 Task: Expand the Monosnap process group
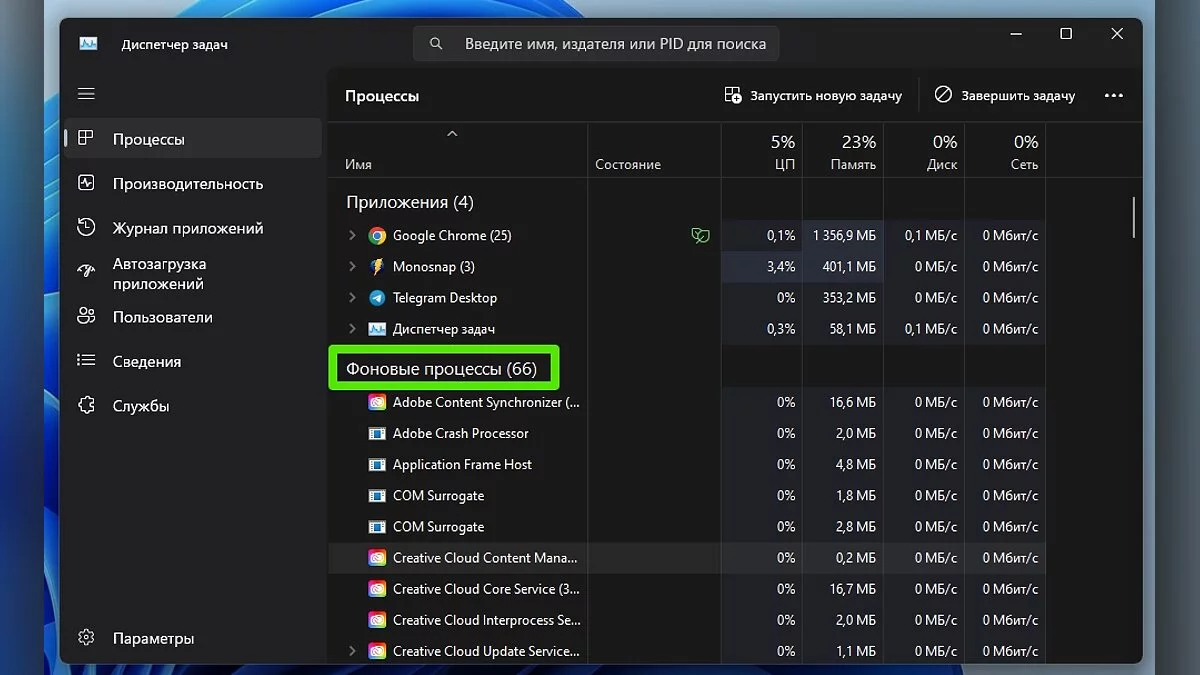pos(352,267)
